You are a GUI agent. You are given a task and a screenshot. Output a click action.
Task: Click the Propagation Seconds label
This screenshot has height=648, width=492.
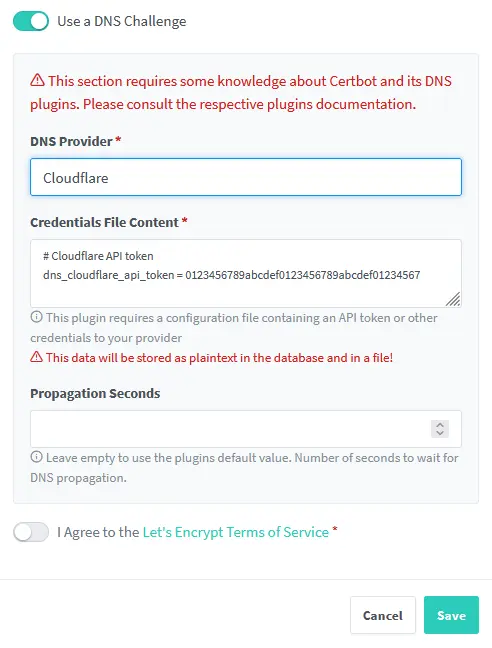95,393
